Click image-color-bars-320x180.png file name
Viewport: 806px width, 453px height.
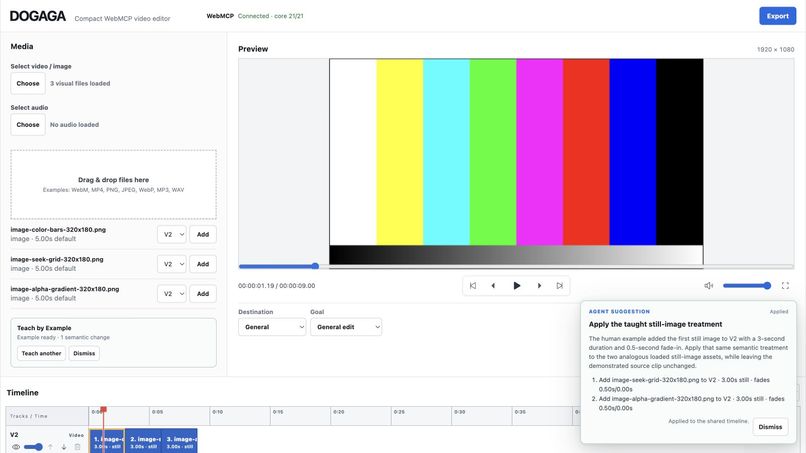click(x=58, y=230)
